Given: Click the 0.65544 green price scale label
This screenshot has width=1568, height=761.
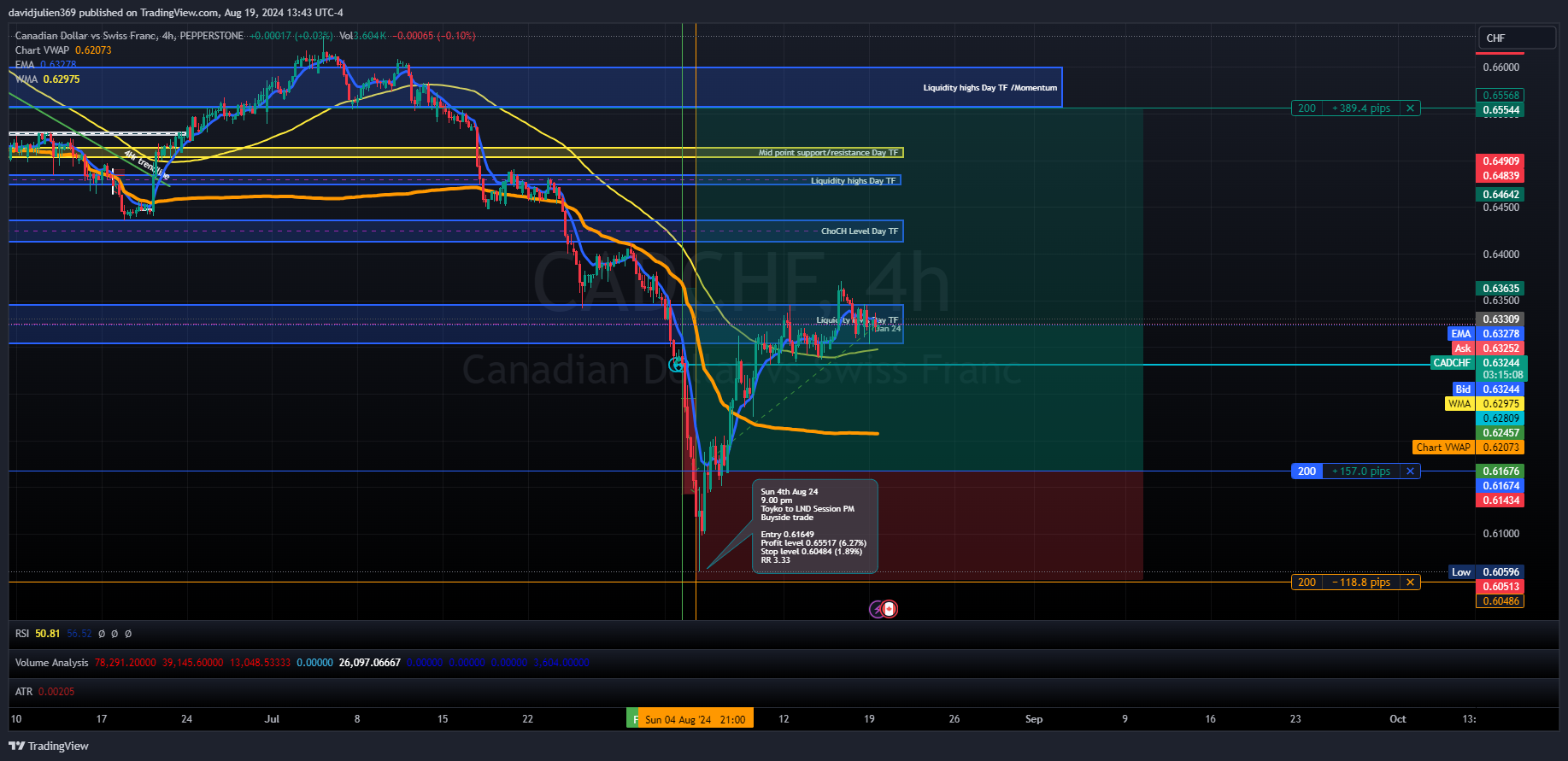Looking at the screenshot, I should coord(1500,110).
